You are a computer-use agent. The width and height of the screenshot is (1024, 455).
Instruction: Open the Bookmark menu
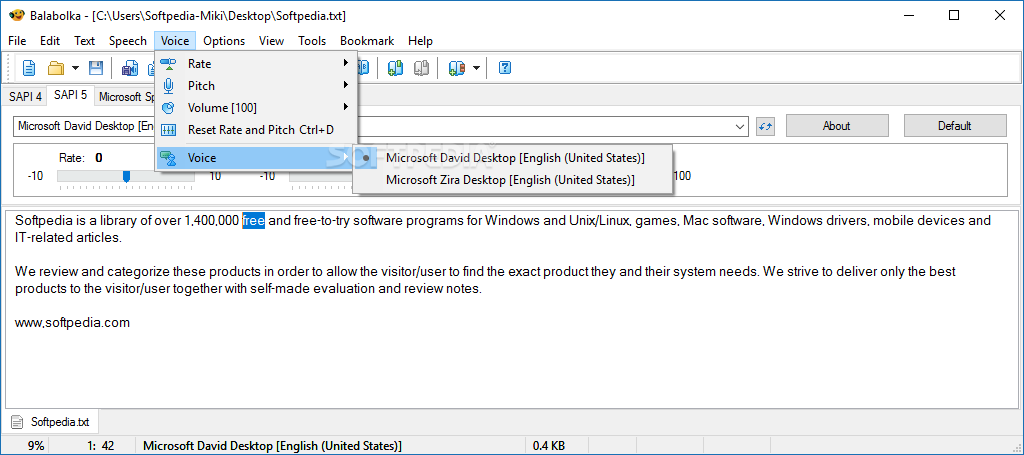click(367, 40)
